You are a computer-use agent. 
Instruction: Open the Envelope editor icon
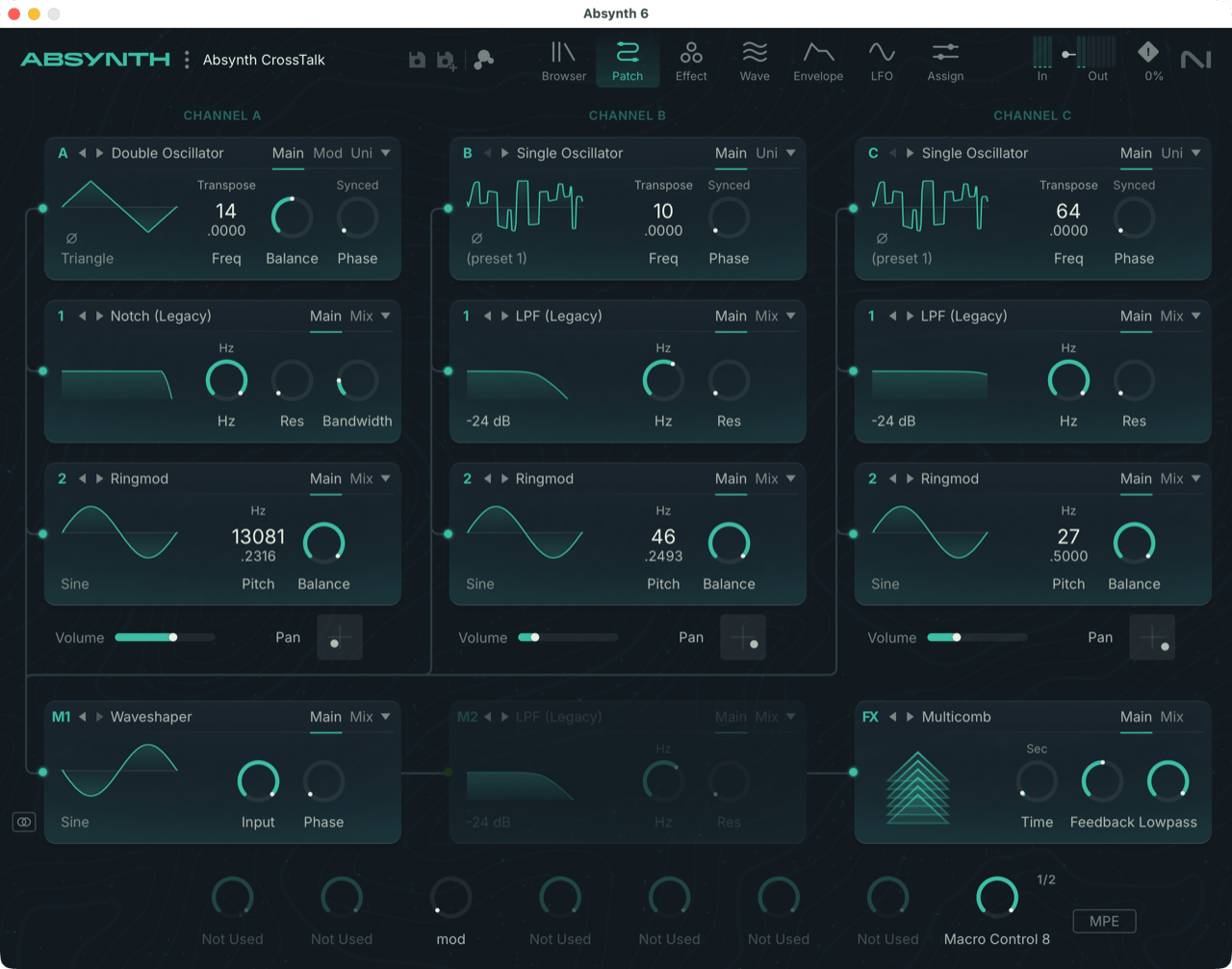coord(817,60)
